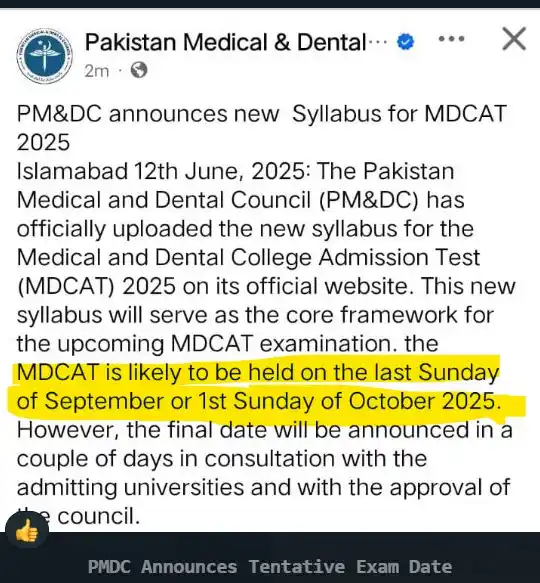This screenshot has width=540, height=583.
Task: Open the post's "2m" timestamp
Action: (96, 70)
